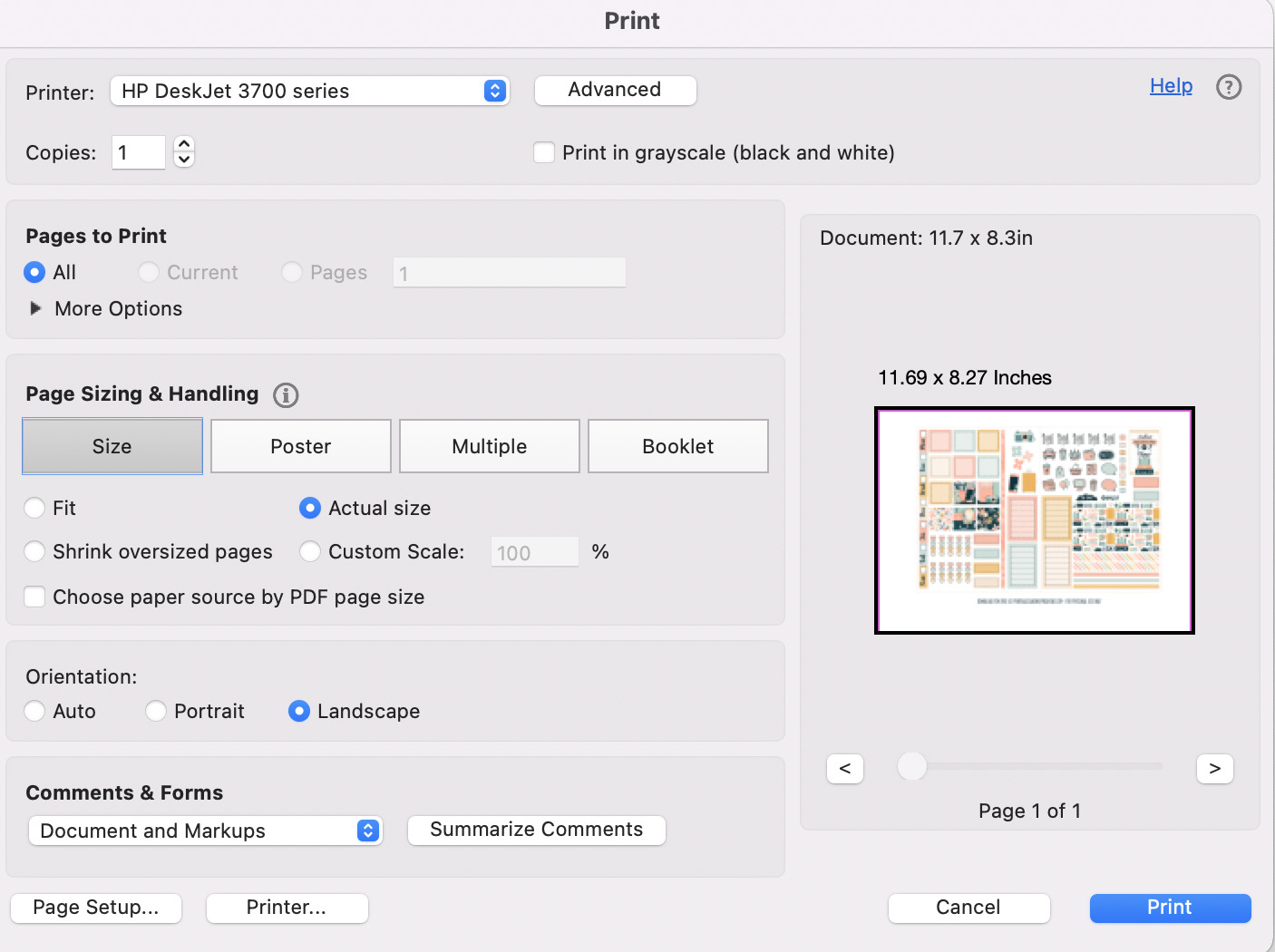Click the Copies number input field
This screenshot has height=952, width=1275.
[138, 152]
